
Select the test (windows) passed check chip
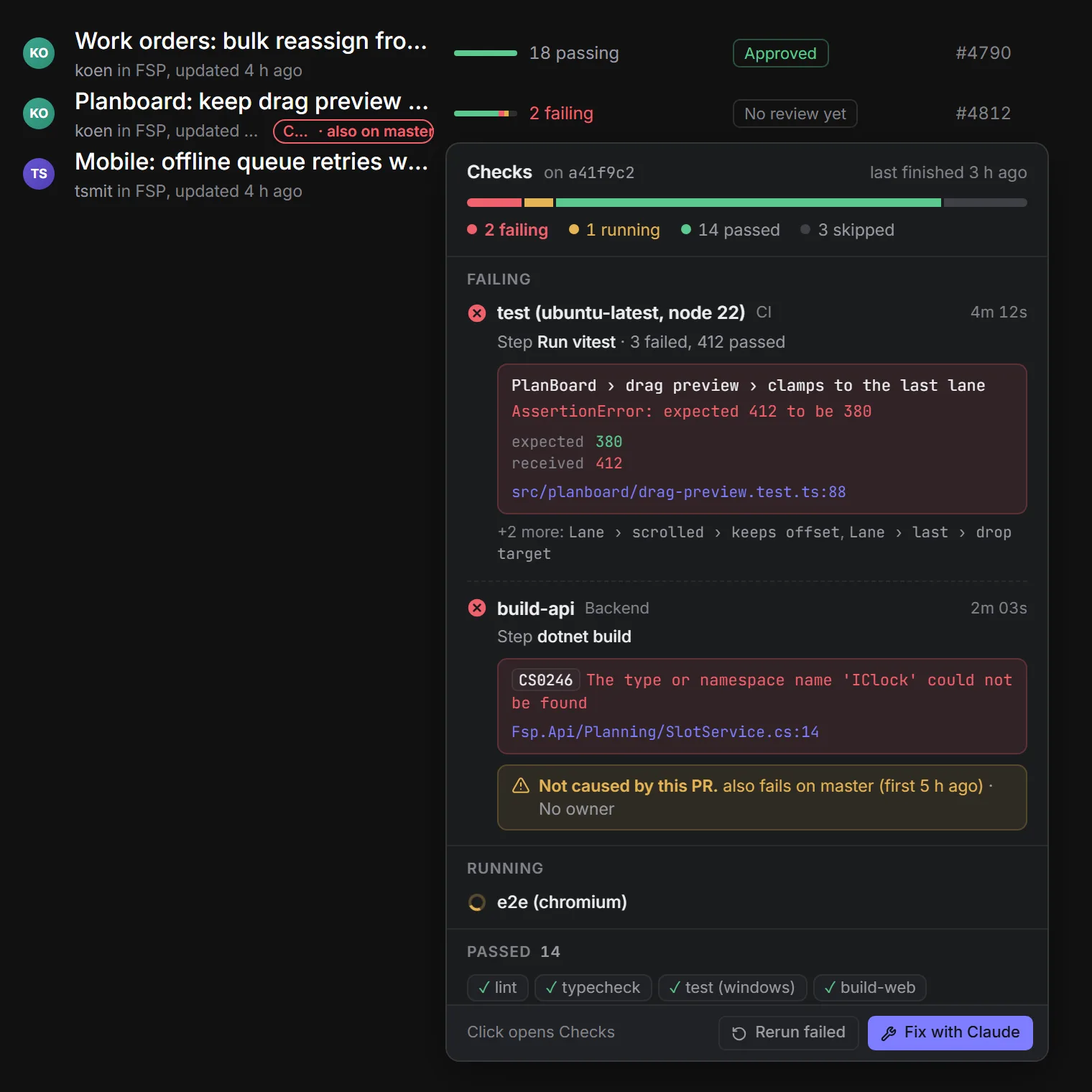(733, 988)
